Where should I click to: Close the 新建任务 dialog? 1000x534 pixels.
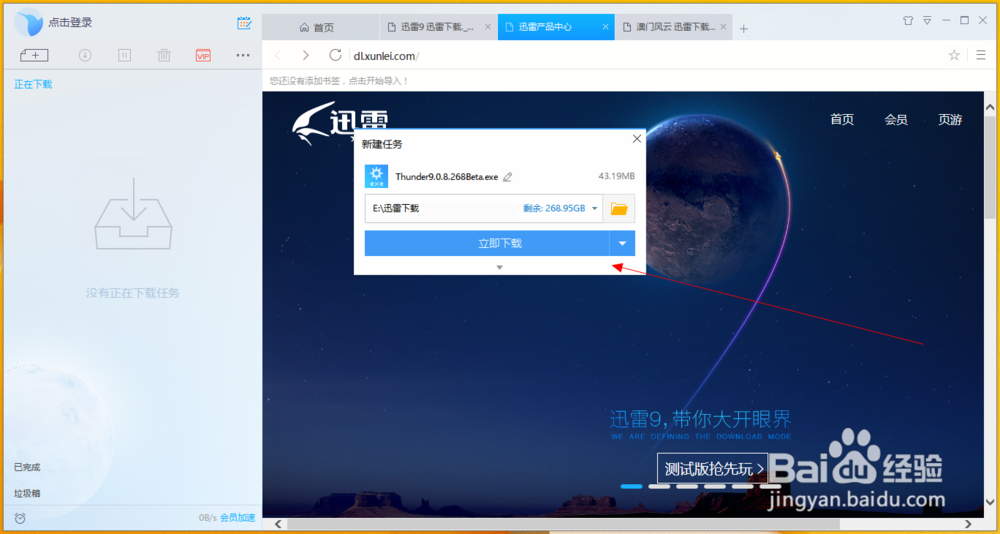(x=636, y=139)
